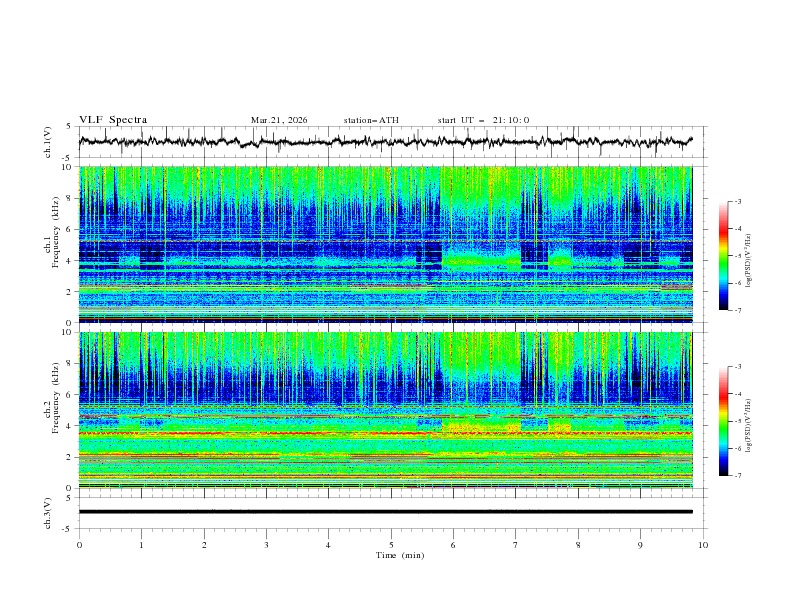
Task: Click the time axis tick '8'
Action: [578, 545]
